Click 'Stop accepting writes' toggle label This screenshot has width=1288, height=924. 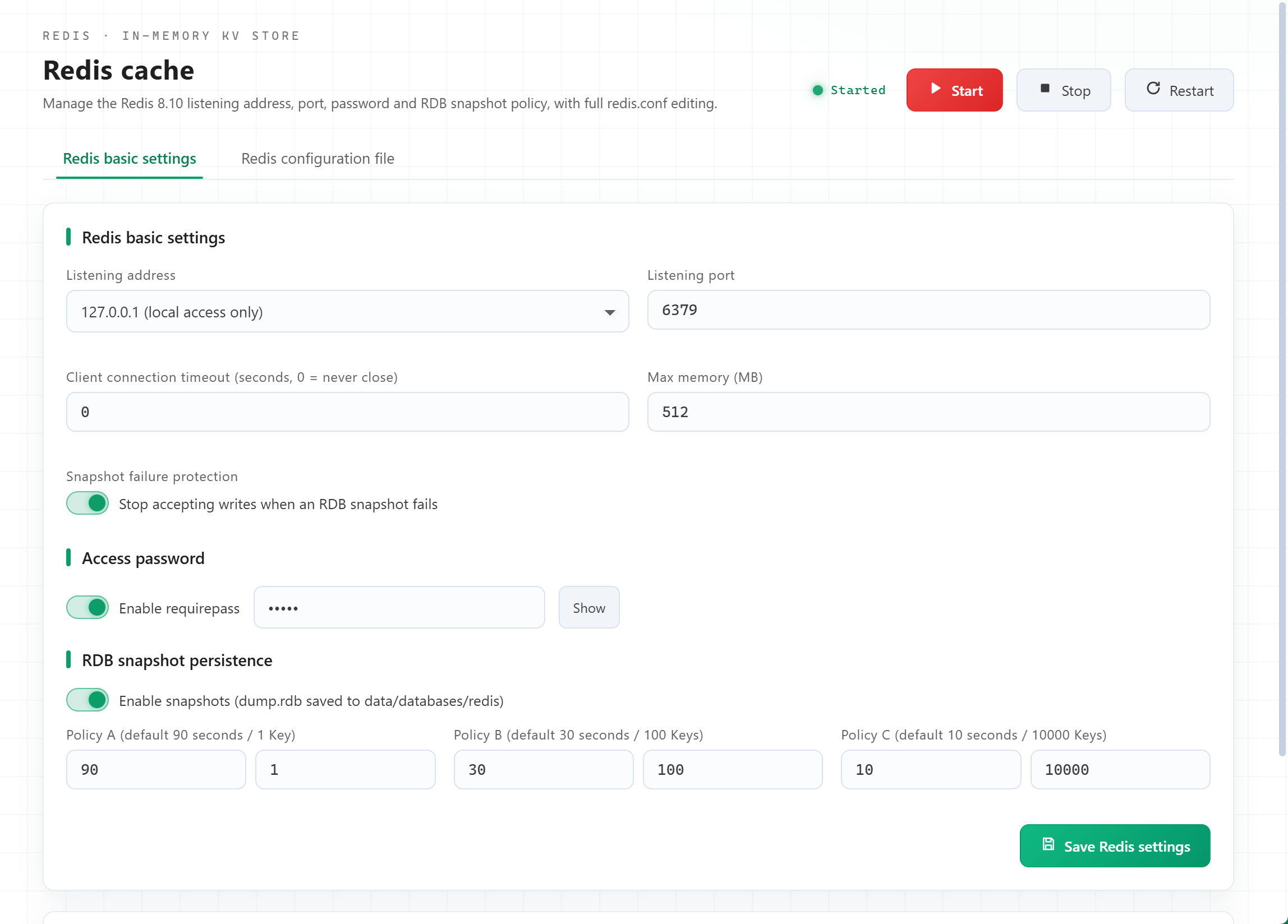point(278,505)
